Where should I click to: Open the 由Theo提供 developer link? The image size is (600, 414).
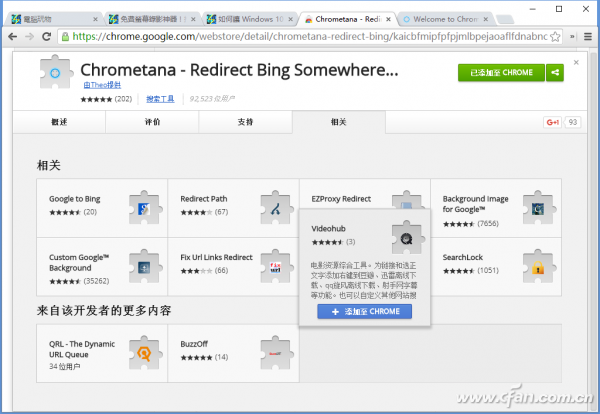(x=102, y=85)
